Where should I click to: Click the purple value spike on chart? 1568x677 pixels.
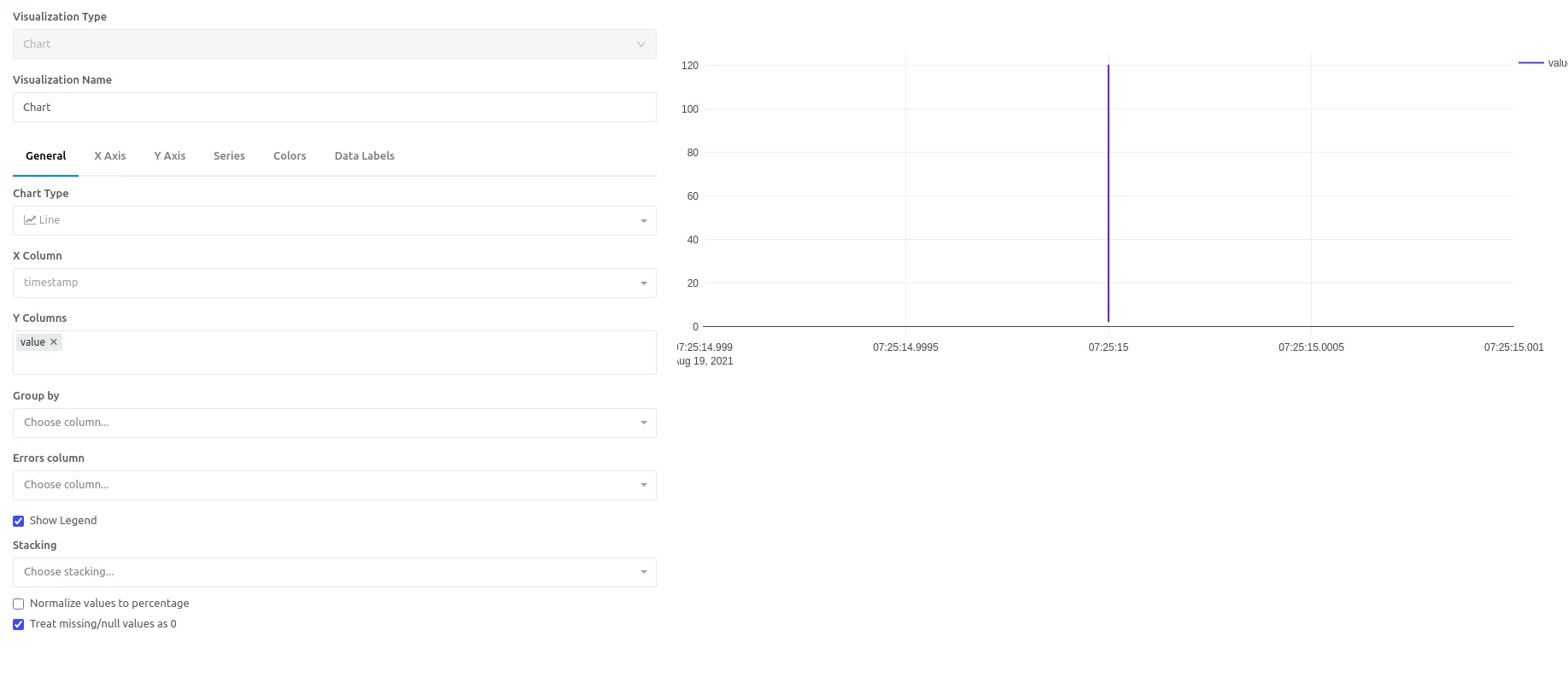click(1109, 194)
